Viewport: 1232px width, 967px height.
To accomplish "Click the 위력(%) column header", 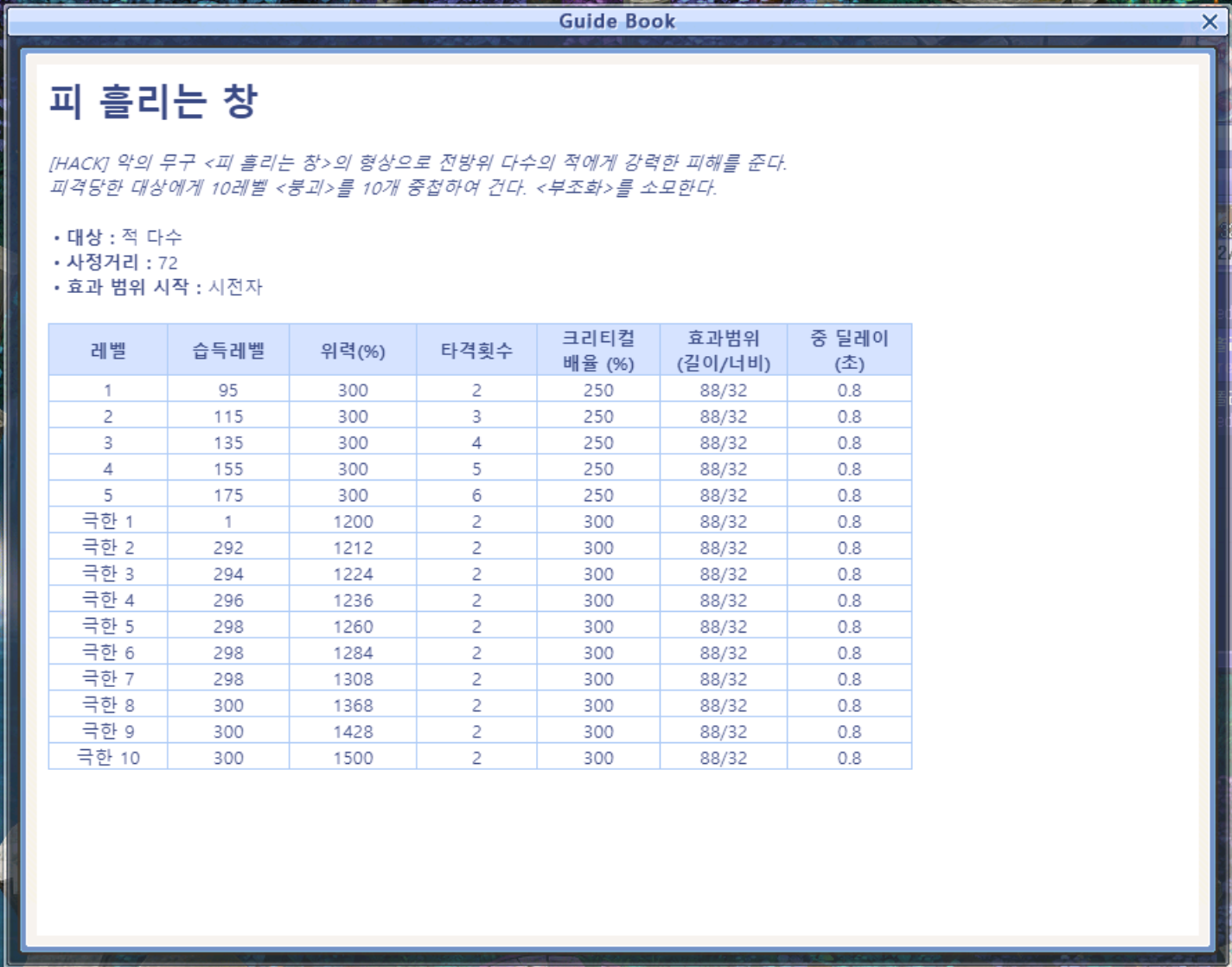I will pos(353,350).
